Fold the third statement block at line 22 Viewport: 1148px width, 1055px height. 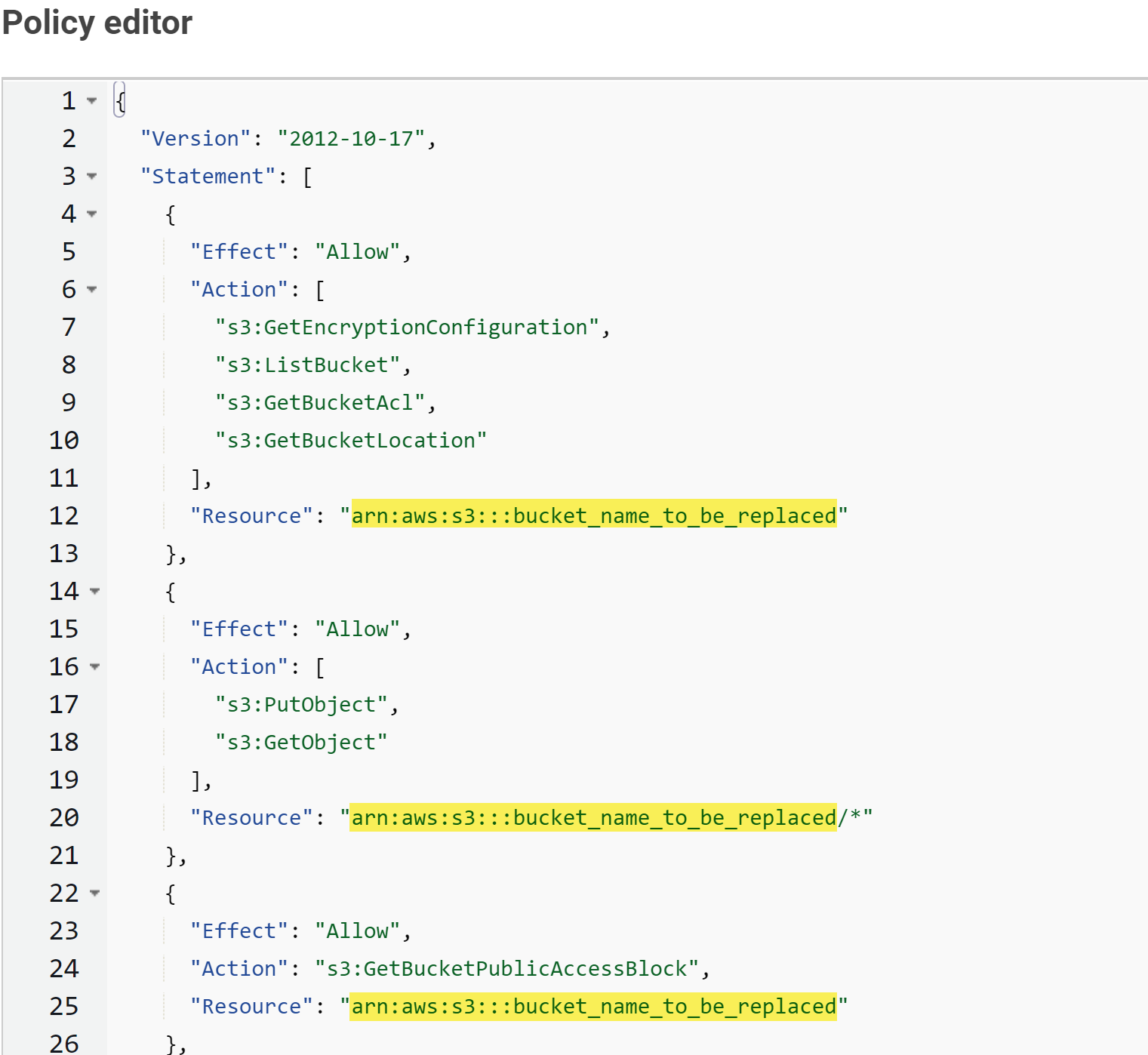pos(94,893)
